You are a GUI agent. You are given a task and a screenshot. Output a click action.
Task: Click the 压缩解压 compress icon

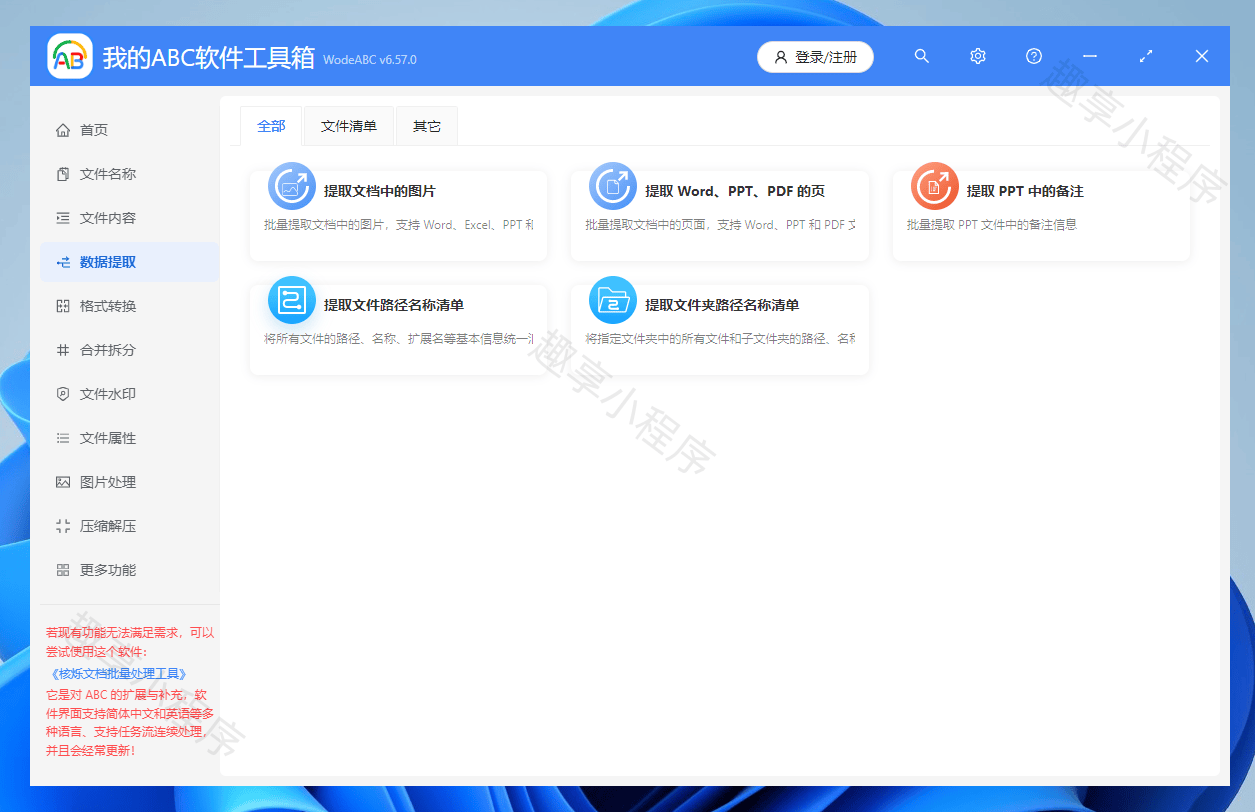click(63, 526)
